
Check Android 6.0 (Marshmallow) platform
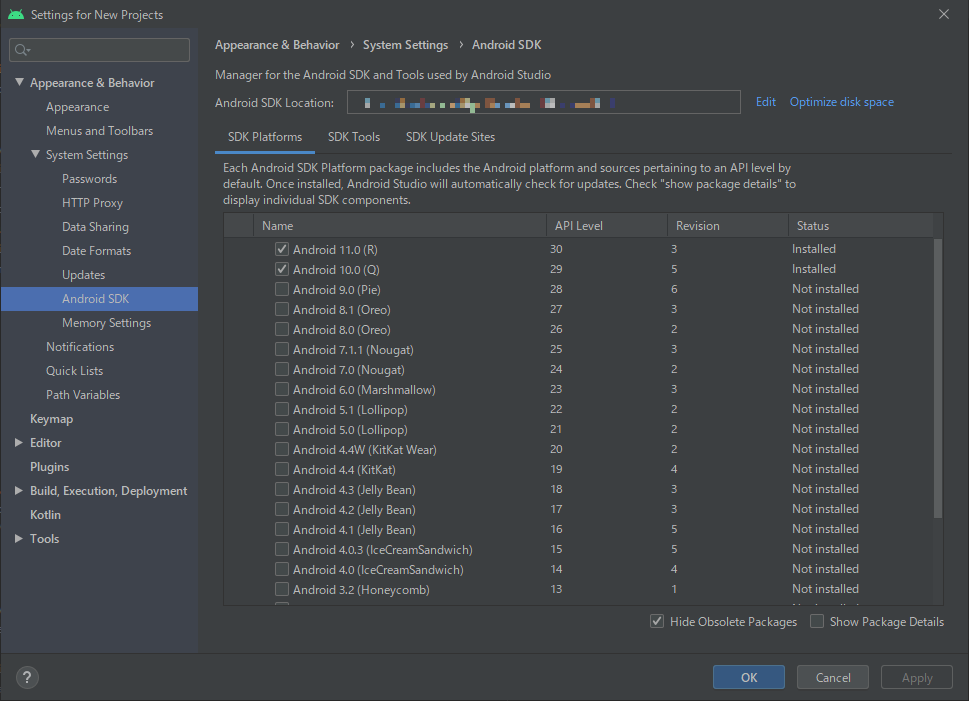(x=282, y=389)
